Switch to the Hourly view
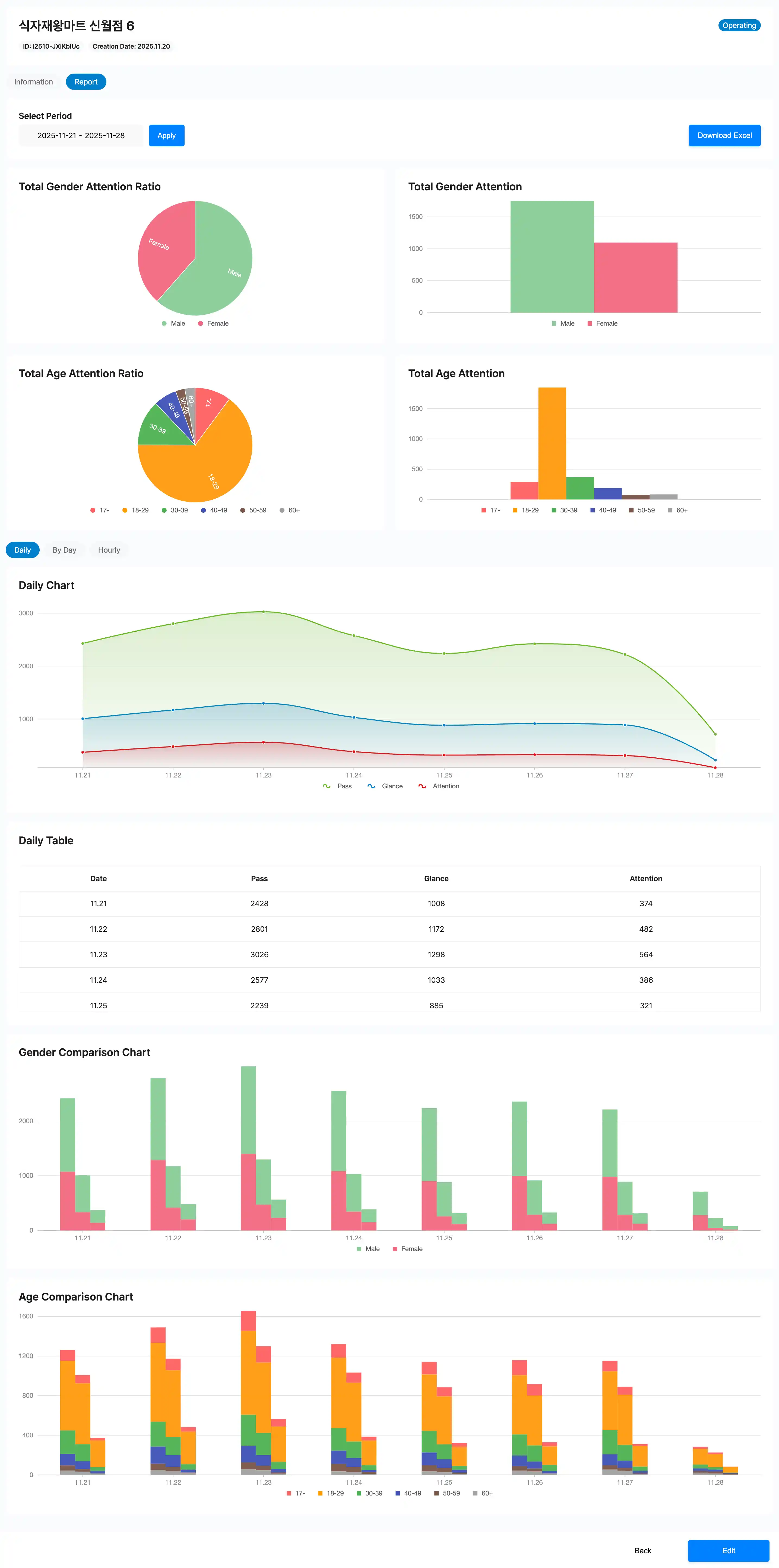 click(109, 550)
